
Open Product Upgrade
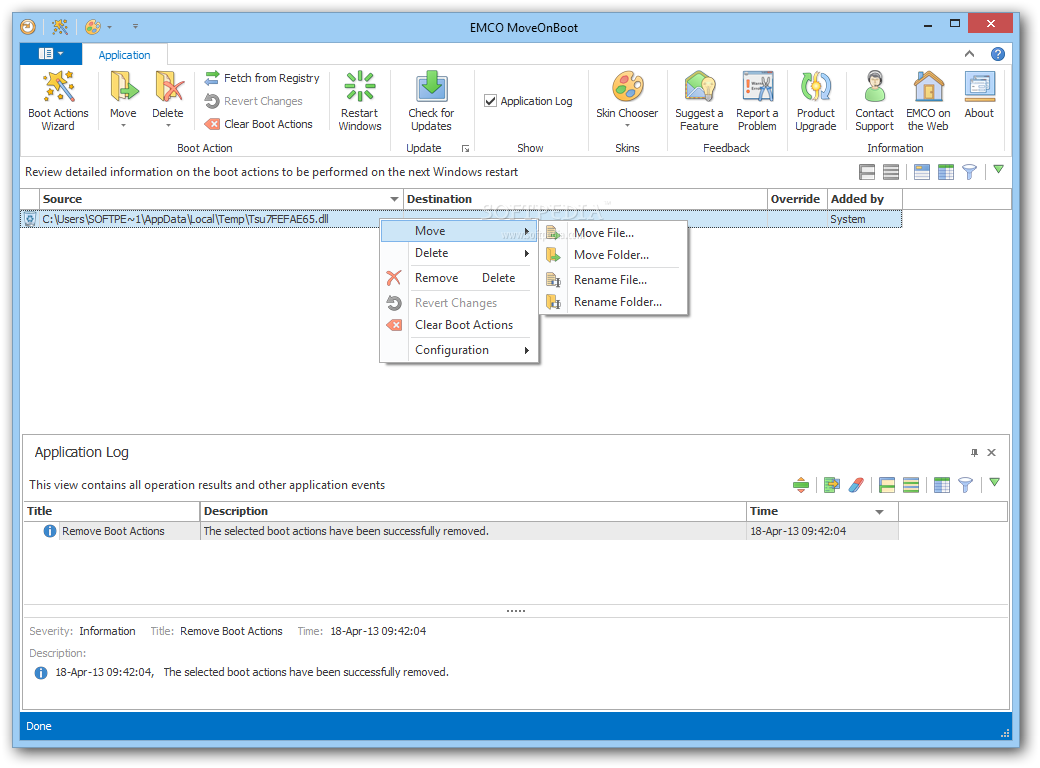(816, 101)
